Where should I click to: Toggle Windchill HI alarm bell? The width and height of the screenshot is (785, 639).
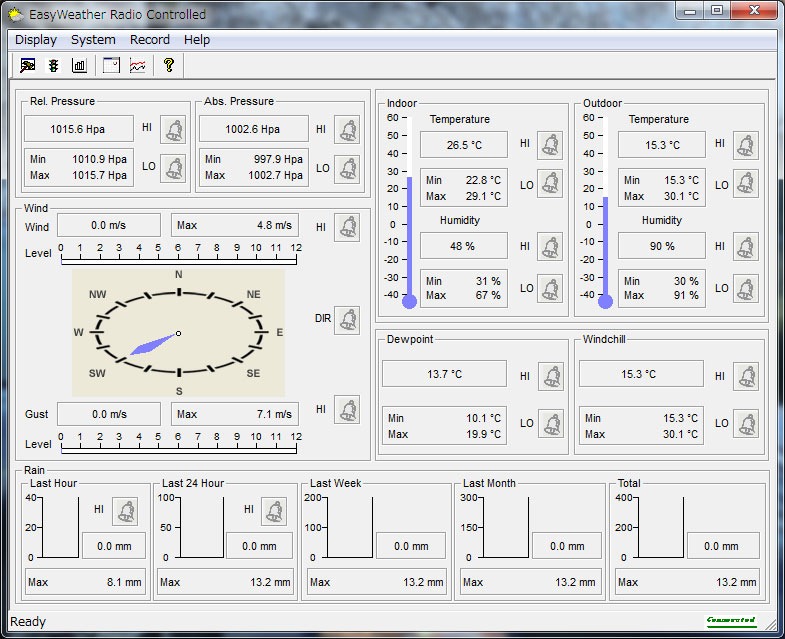click(746, 377)
